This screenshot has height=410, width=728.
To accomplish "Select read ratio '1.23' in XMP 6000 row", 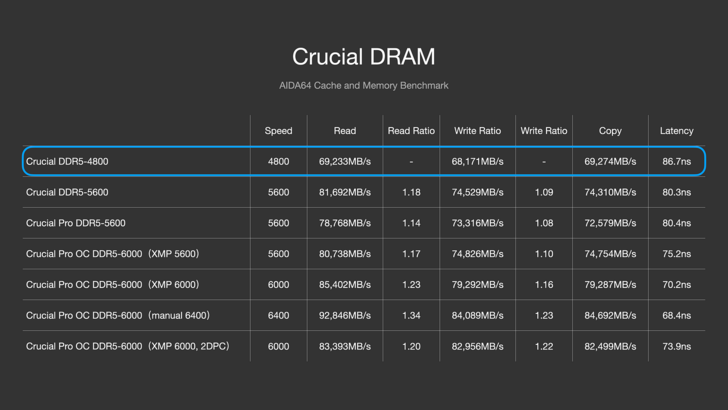I will click(411, 285).
